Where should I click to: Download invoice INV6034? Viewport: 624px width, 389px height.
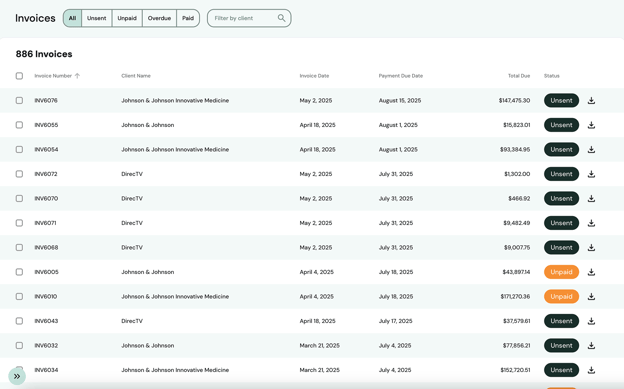tap(591, 370)
